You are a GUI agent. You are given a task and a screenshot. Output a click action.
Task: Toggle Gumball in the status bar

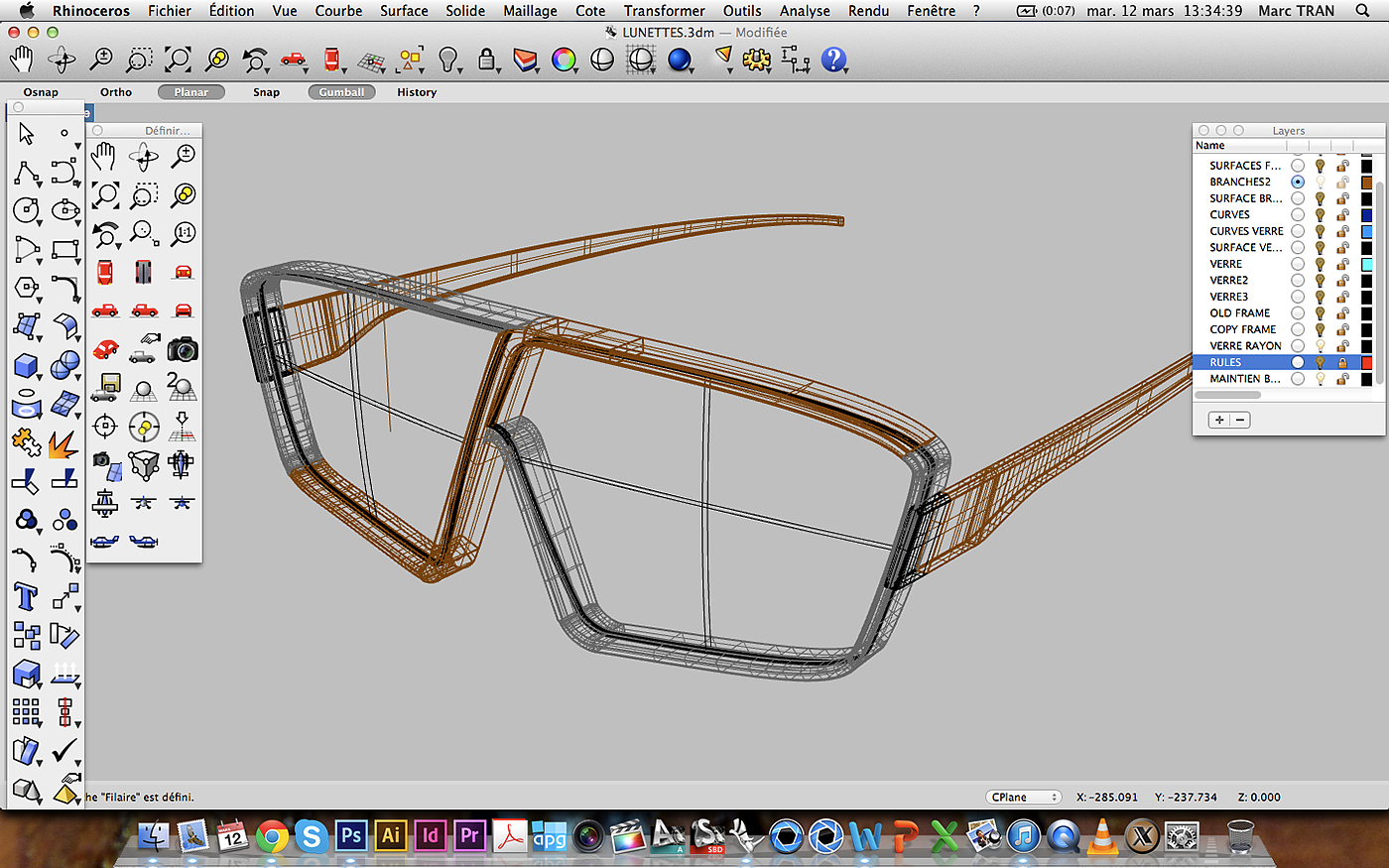[x=341, y=92]
